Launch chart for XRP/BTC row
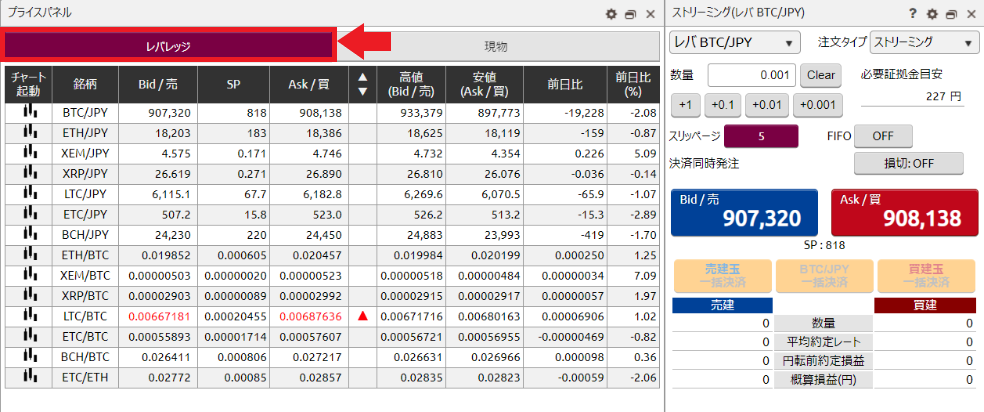 coord(29,295)
